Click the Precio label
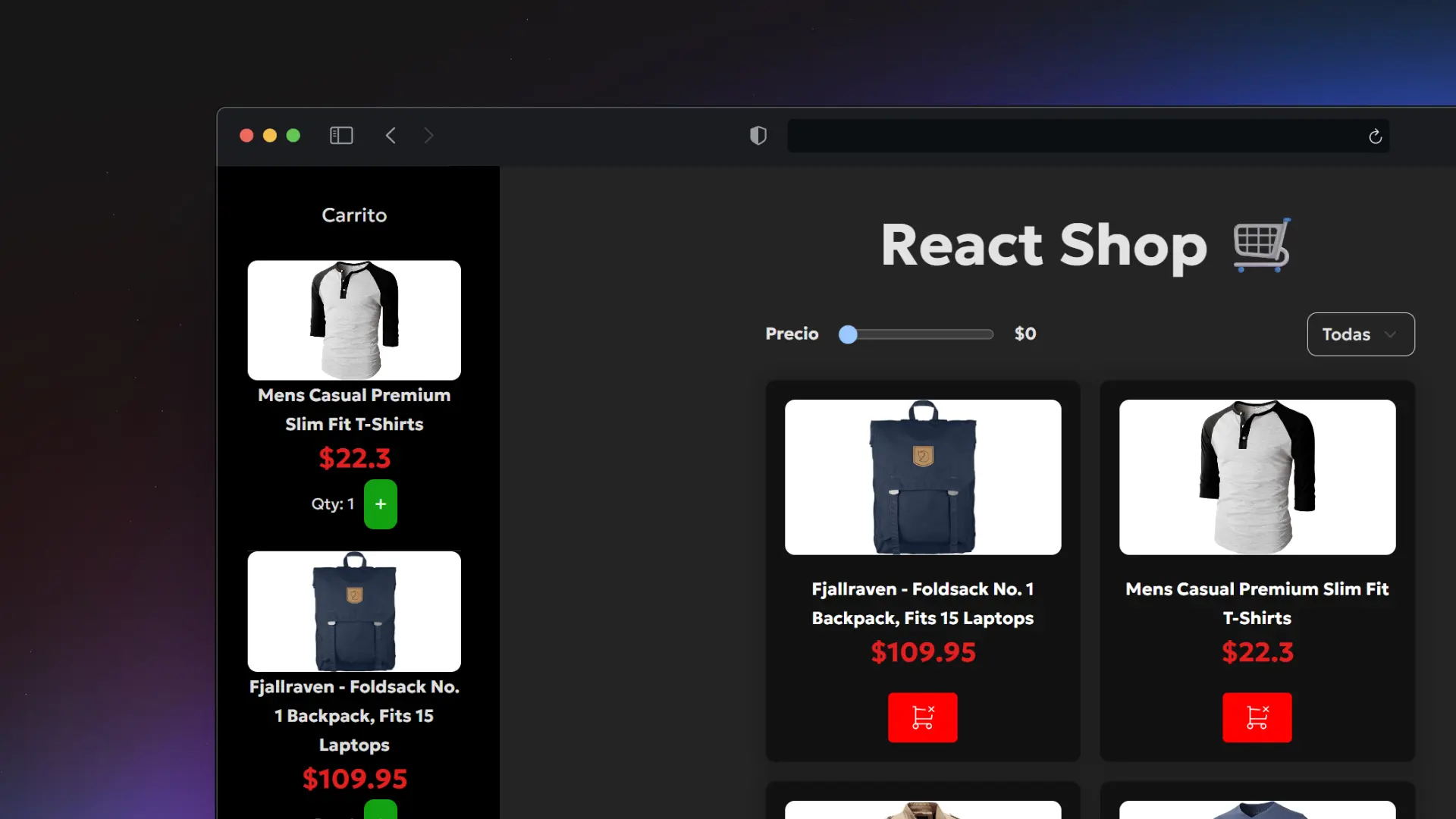The width and height of the screenshot is (1456, 819). tap(792, 334)
